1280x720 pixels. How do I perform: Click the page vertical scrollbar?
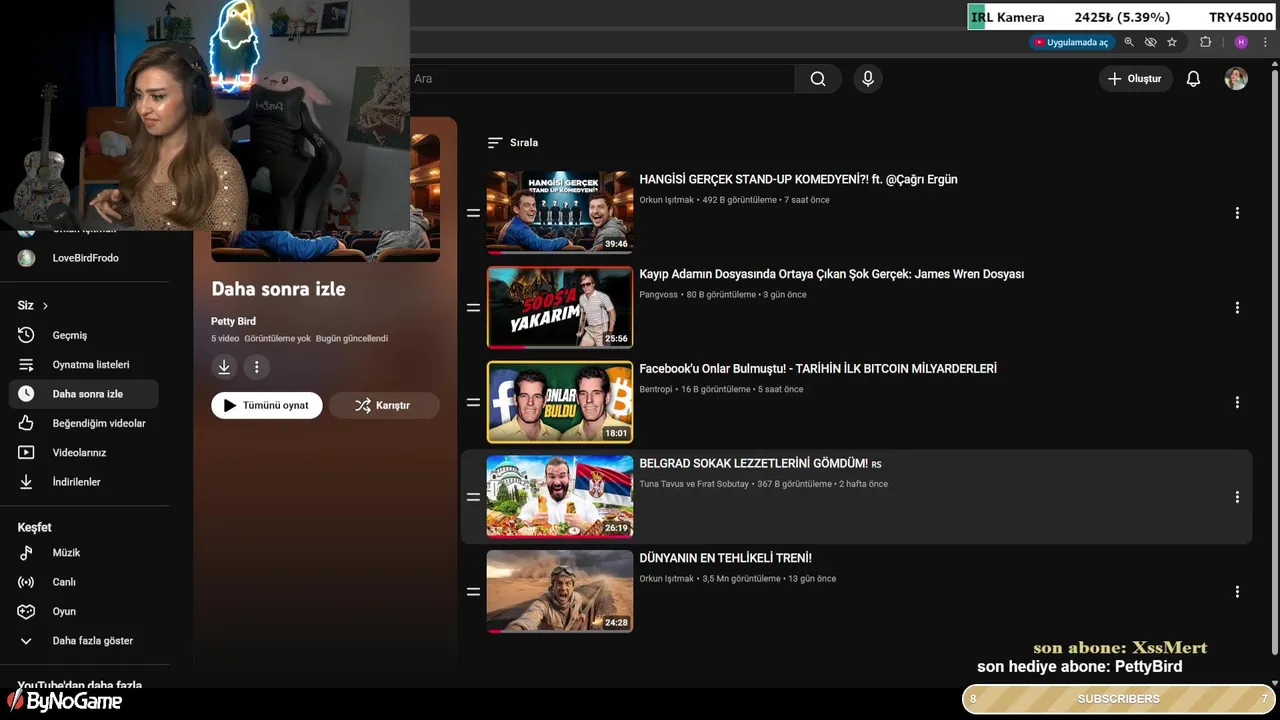tap(1274, 360)
